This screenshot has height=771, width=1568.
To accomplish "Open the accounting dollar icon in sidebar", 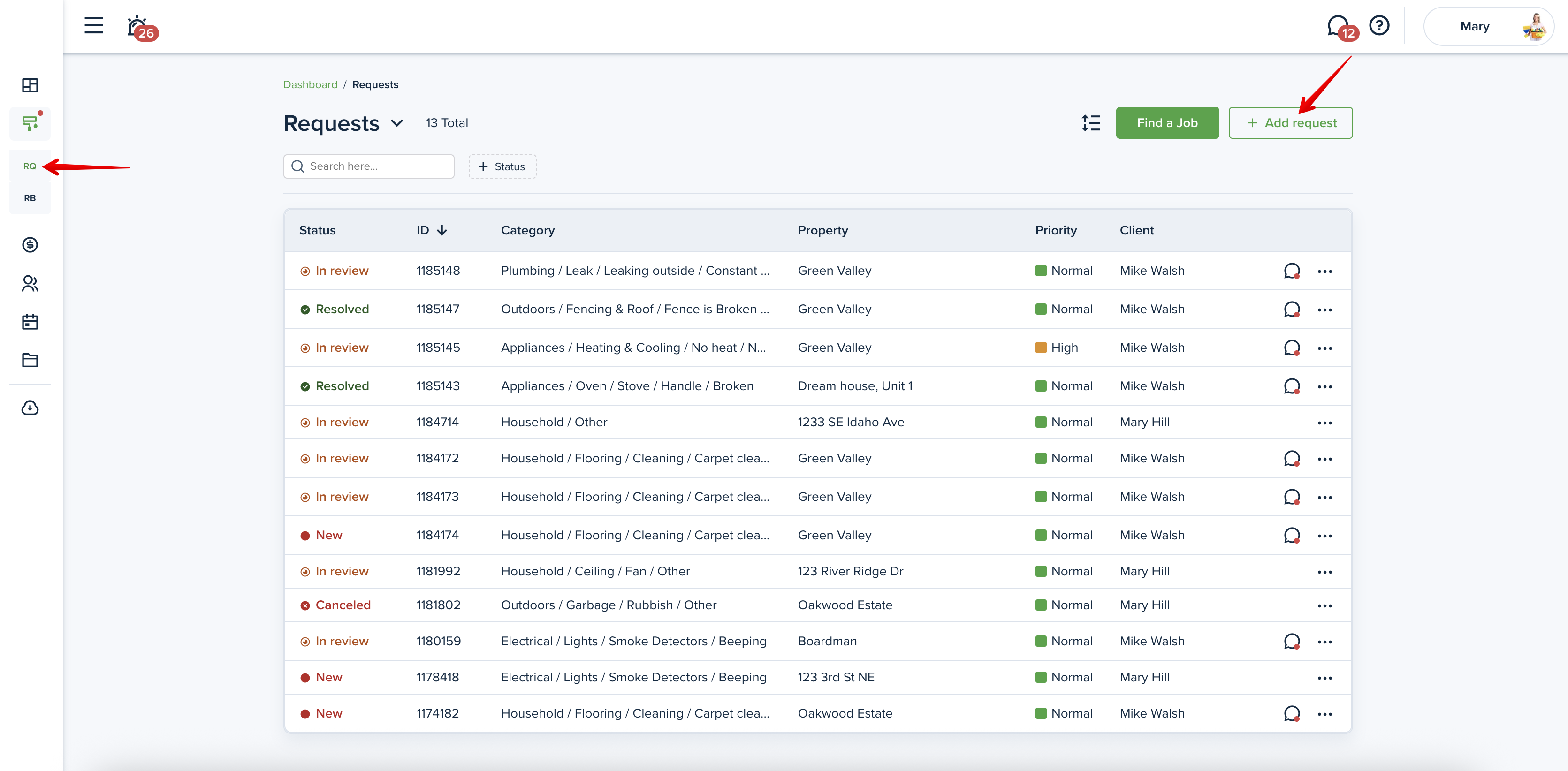I will [x=30, y=245].
